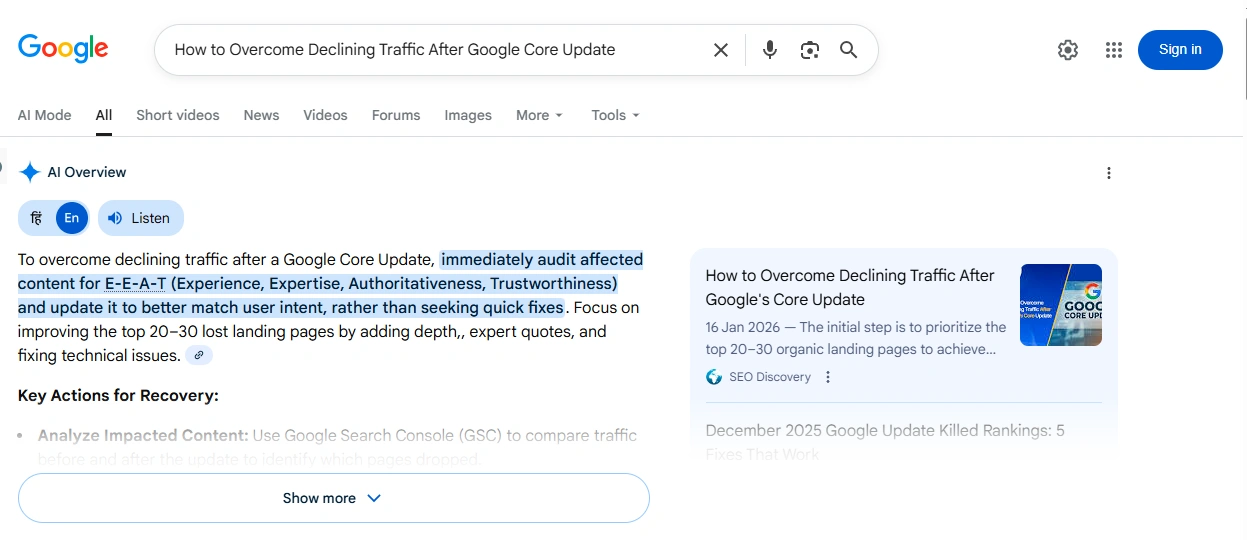The width and height of the screenshot is (1247, 540).
Task: Clear the search query with X icon
Action: coord(720,50)
